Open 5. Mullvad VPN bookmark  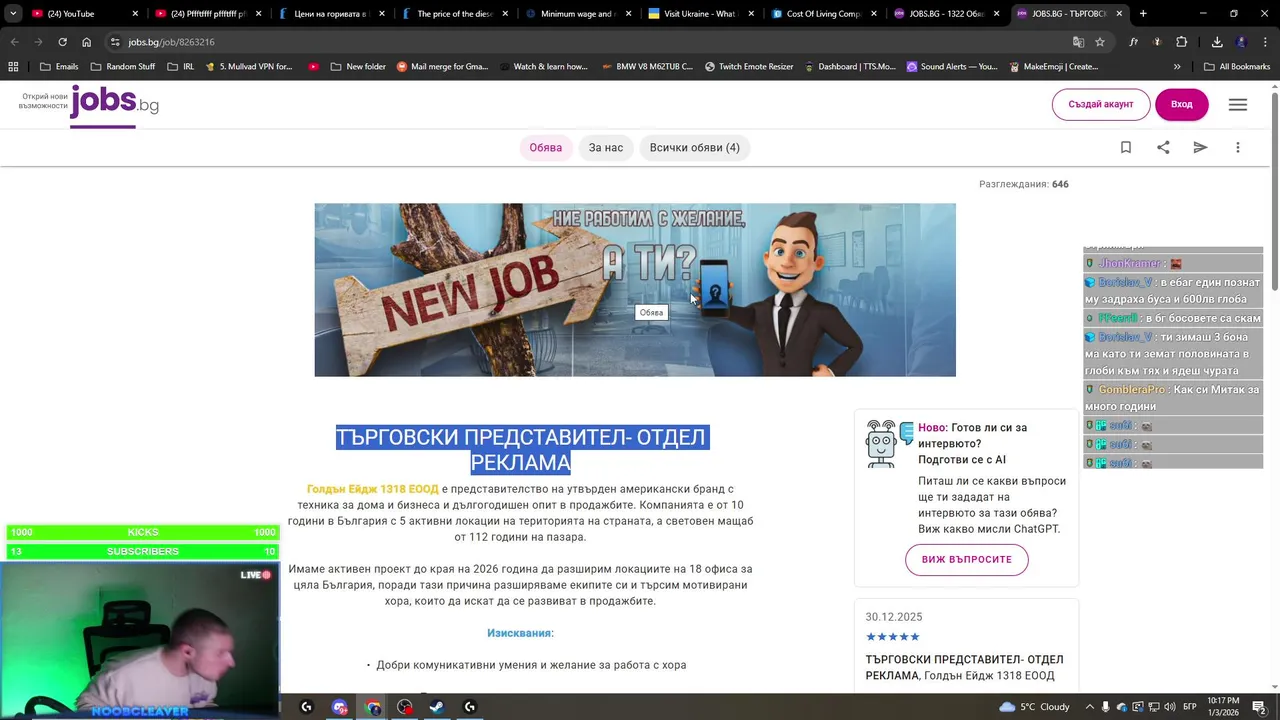point(248,67)
